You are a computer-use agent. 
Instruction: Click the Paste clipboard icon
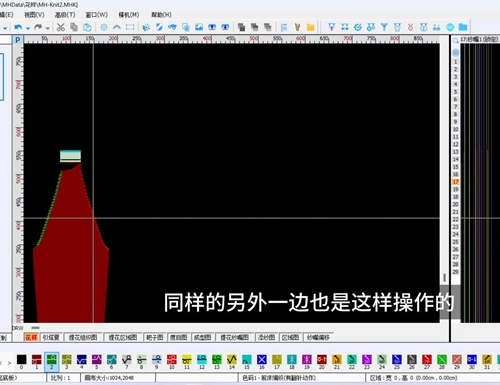(87, 27)
